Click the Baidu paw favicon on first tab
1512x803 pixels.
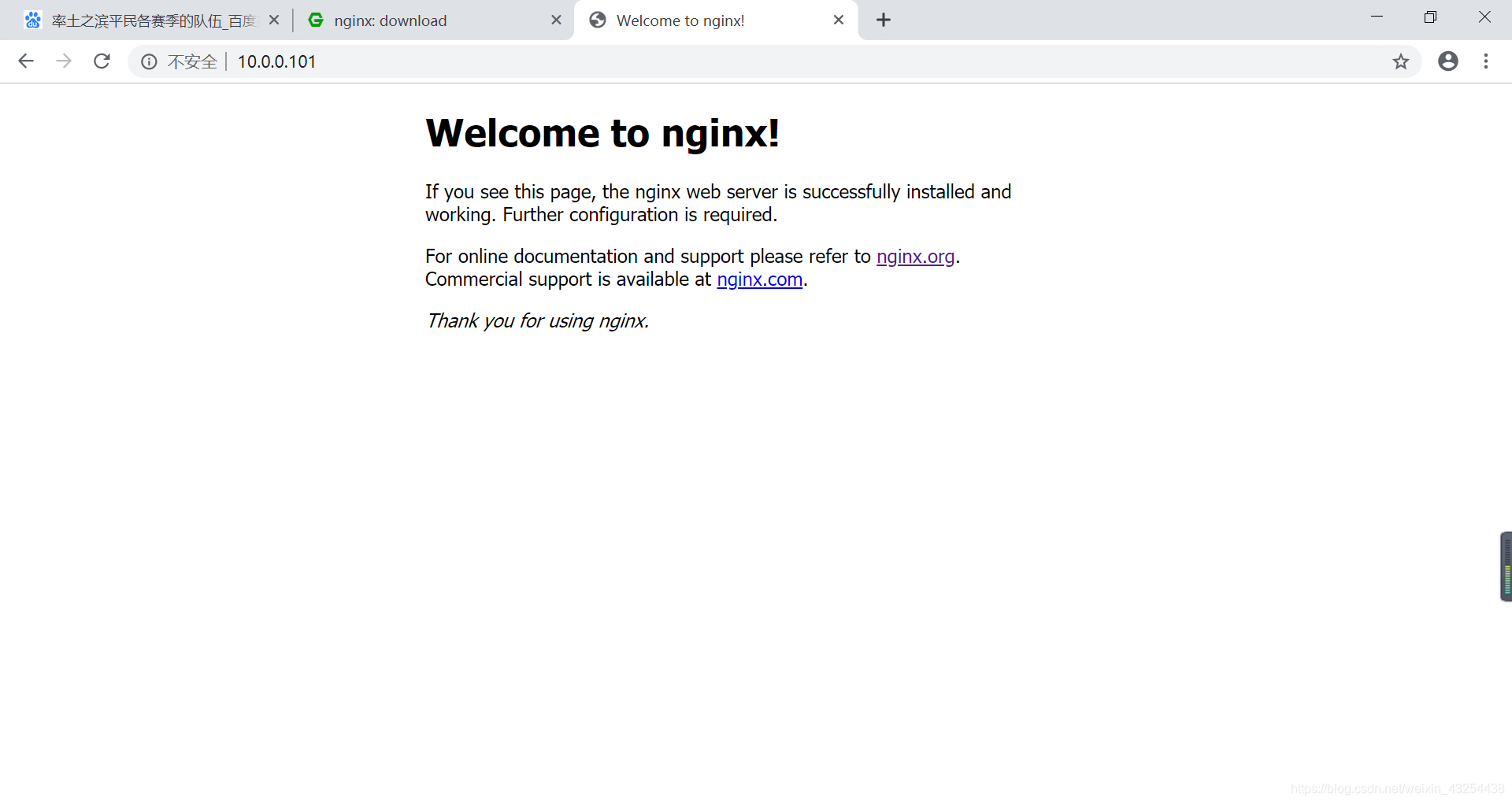click(32, 20)
